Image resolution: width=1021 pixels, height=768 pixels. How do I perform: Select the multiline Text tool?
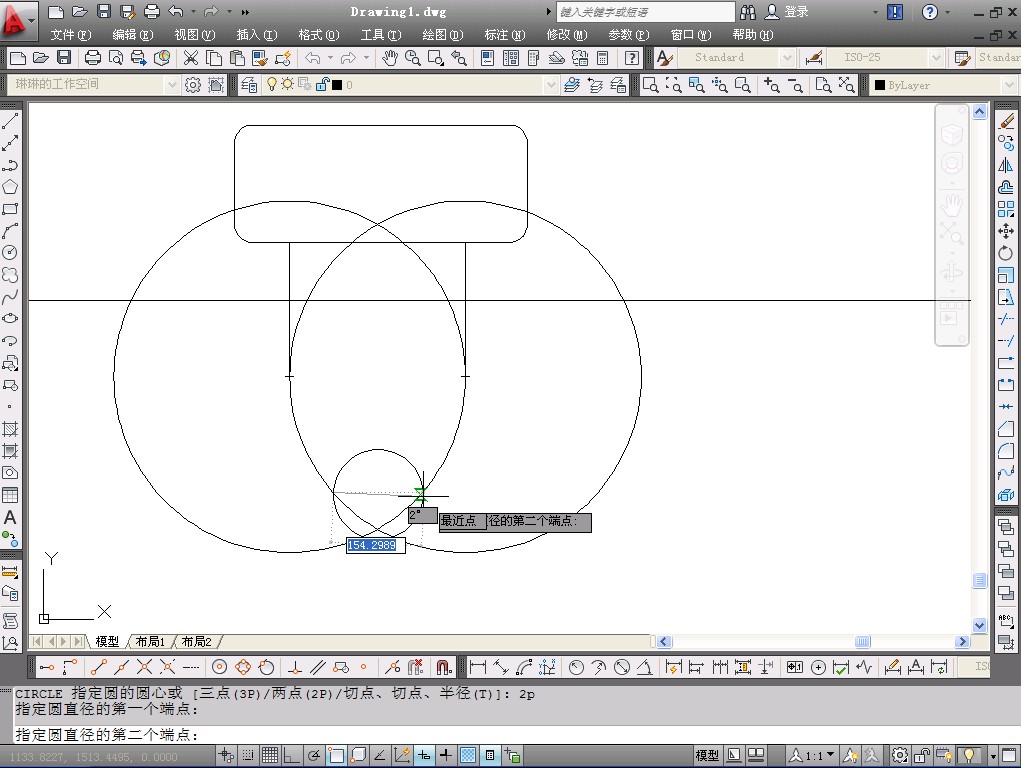pyautogui.click(x=10, y=517)
